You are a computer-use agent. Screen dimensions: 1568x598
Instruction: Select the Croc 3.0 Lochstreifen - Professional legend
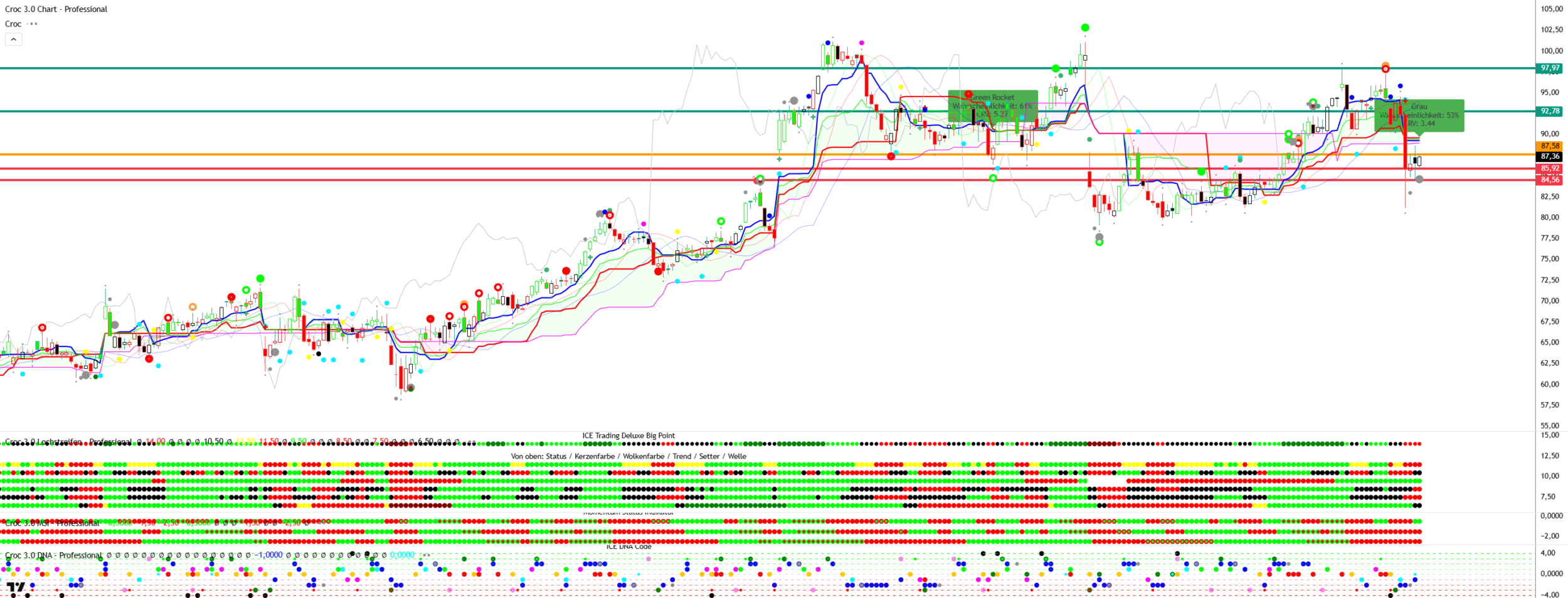pyautogui.click(x=68, y=442)
